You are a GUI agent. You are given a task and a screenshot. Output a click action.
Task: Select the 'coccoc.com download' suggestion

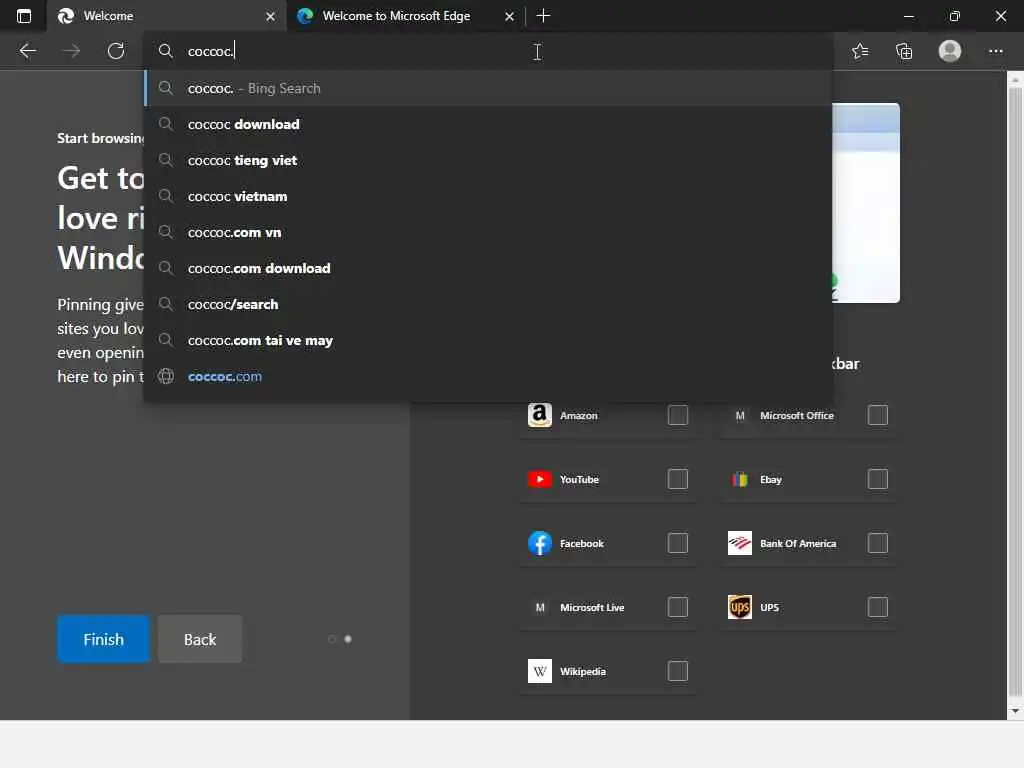coord(488,268)
